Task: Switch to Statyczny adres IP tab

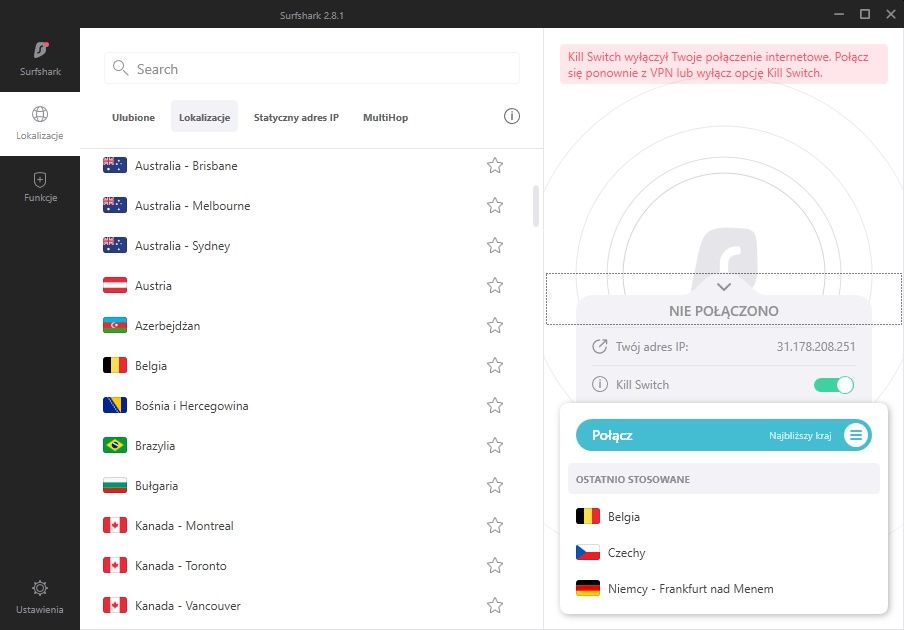Action: coord(296,117)
